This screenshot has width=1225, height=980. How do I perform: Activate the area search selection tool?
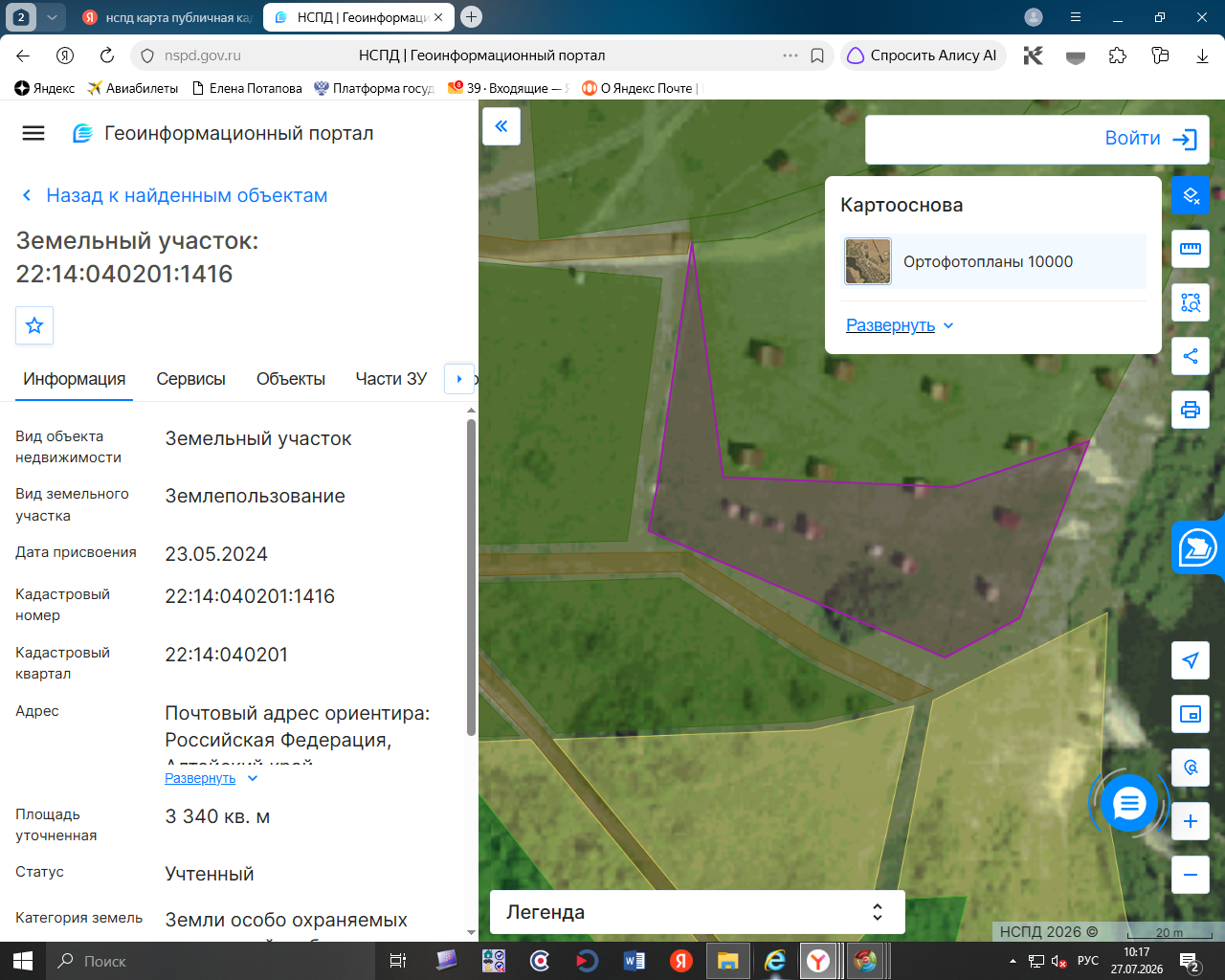(x=1191, y=302)
